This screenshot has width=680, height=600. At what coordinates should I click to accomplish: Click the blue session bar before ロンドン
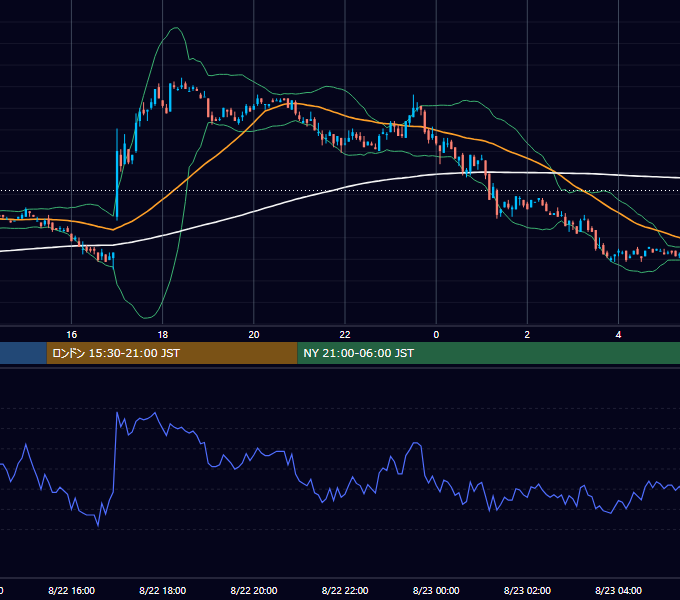[x=23, y=353]
